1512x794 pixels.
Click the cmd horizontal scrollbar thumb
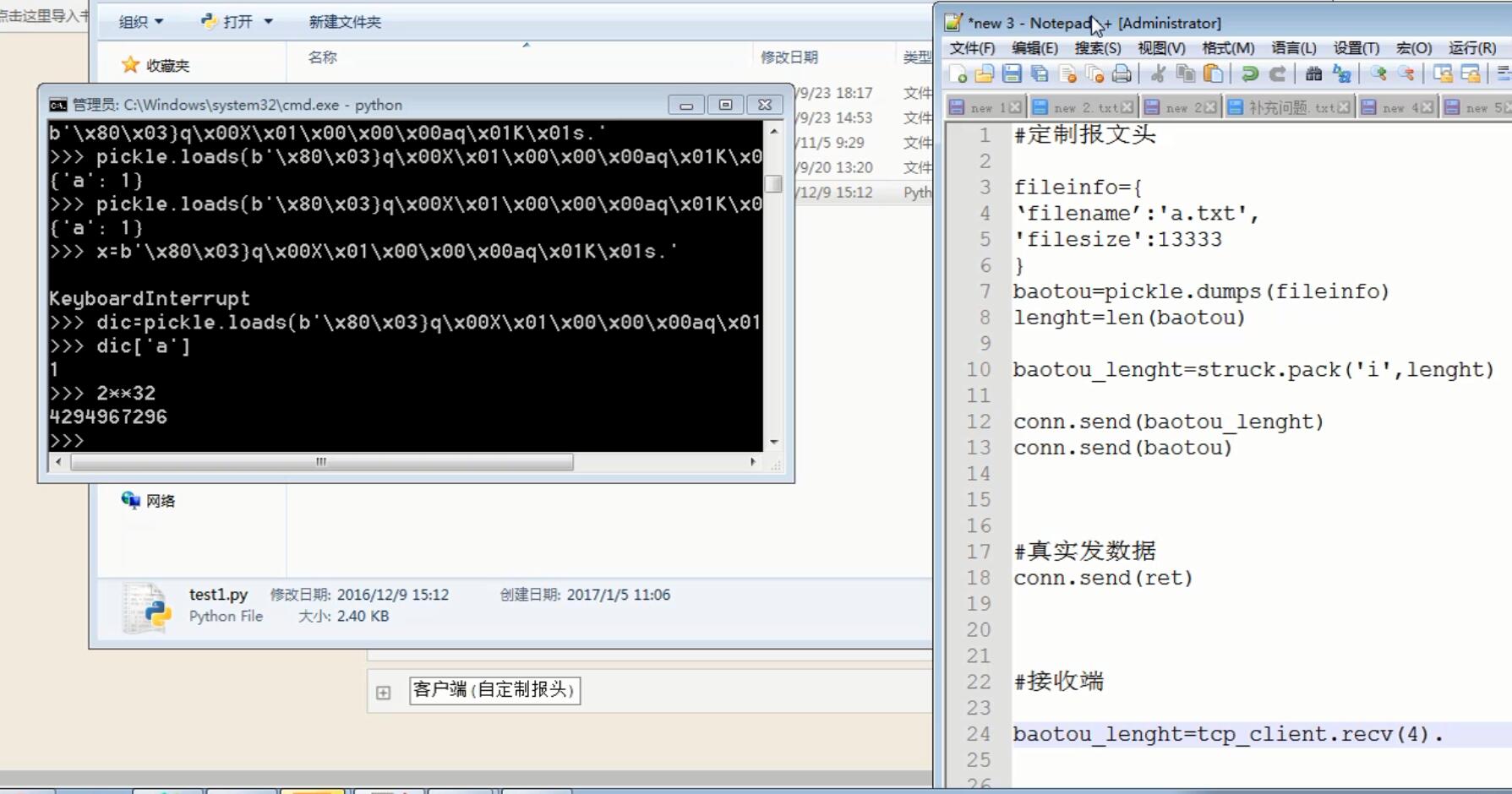(321, 462)
